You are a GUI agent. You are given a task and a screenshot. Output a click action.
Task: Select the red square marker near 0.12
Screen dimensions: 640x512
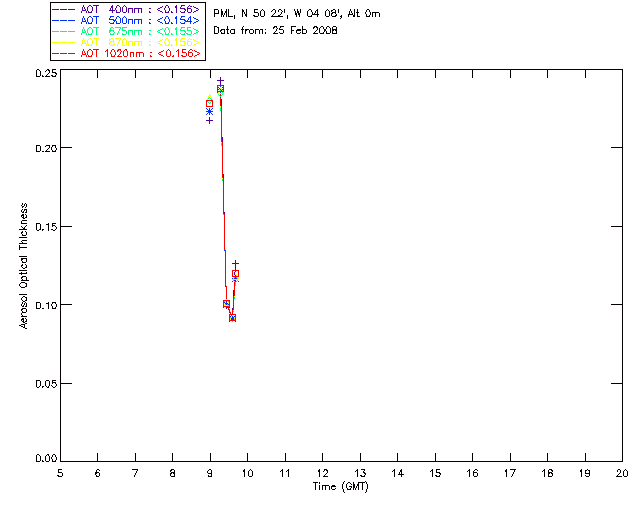click(x=236, y=274)
